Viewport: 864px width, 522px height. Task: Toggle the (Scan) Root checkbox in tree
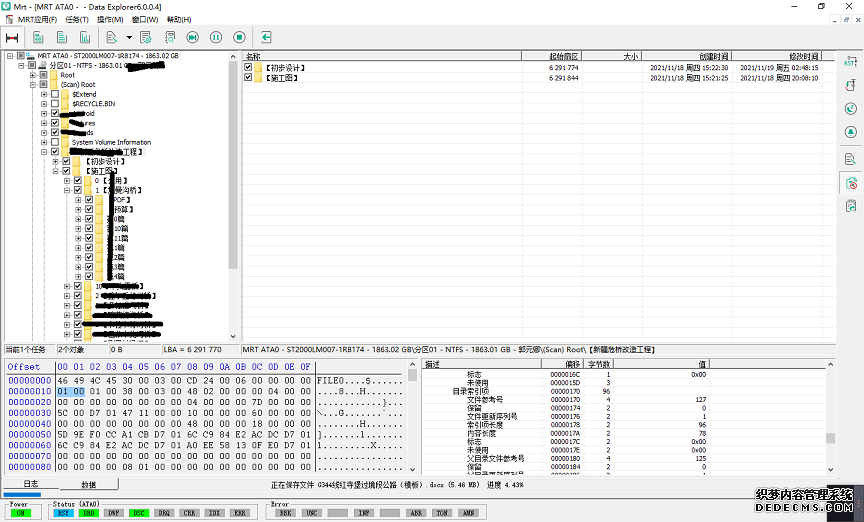[44, 84]
